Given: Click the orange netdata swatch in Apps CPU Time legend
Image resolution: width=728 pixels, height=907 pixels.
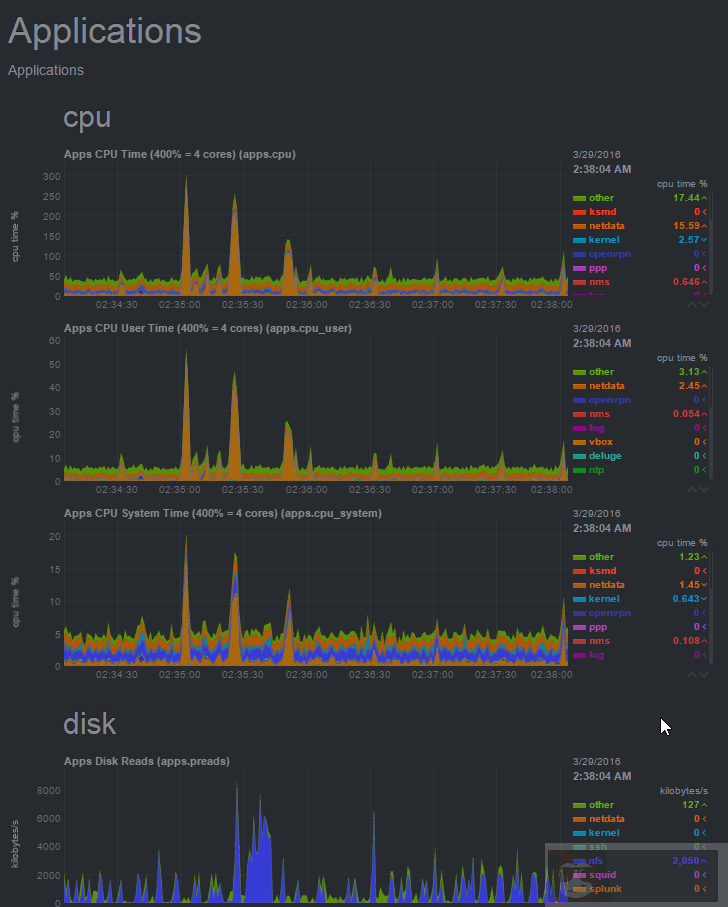Looking at the screenshot, I should coord(578,226).
